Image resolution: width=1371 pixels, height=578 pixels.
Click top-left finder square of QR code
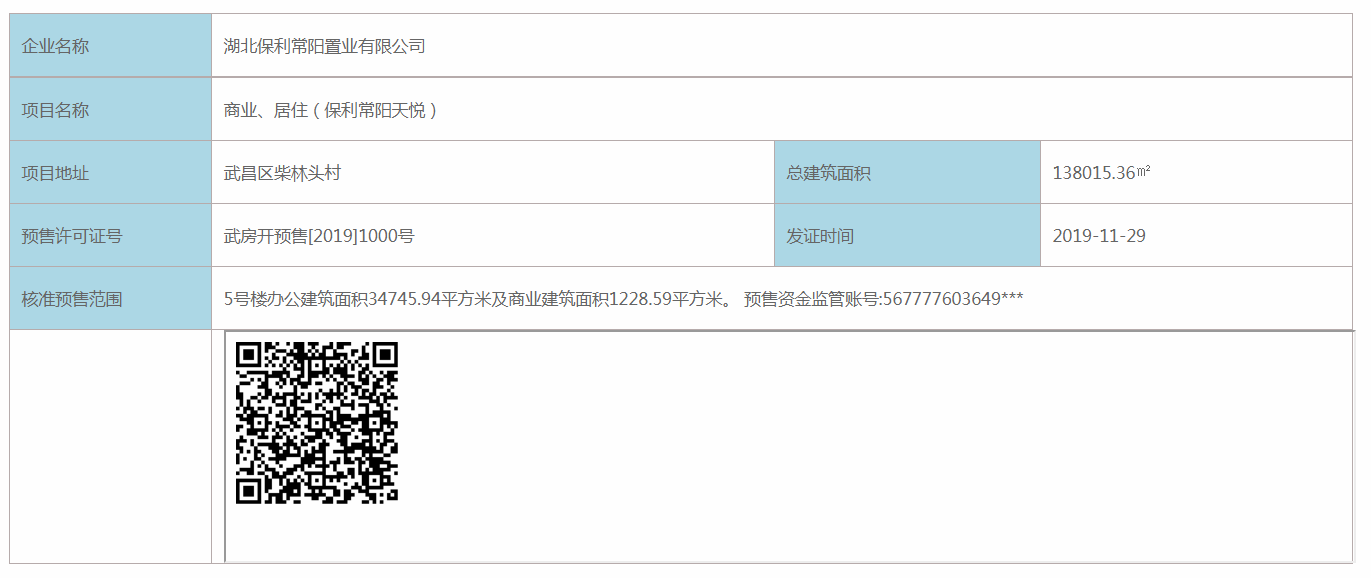coord(249,355)
